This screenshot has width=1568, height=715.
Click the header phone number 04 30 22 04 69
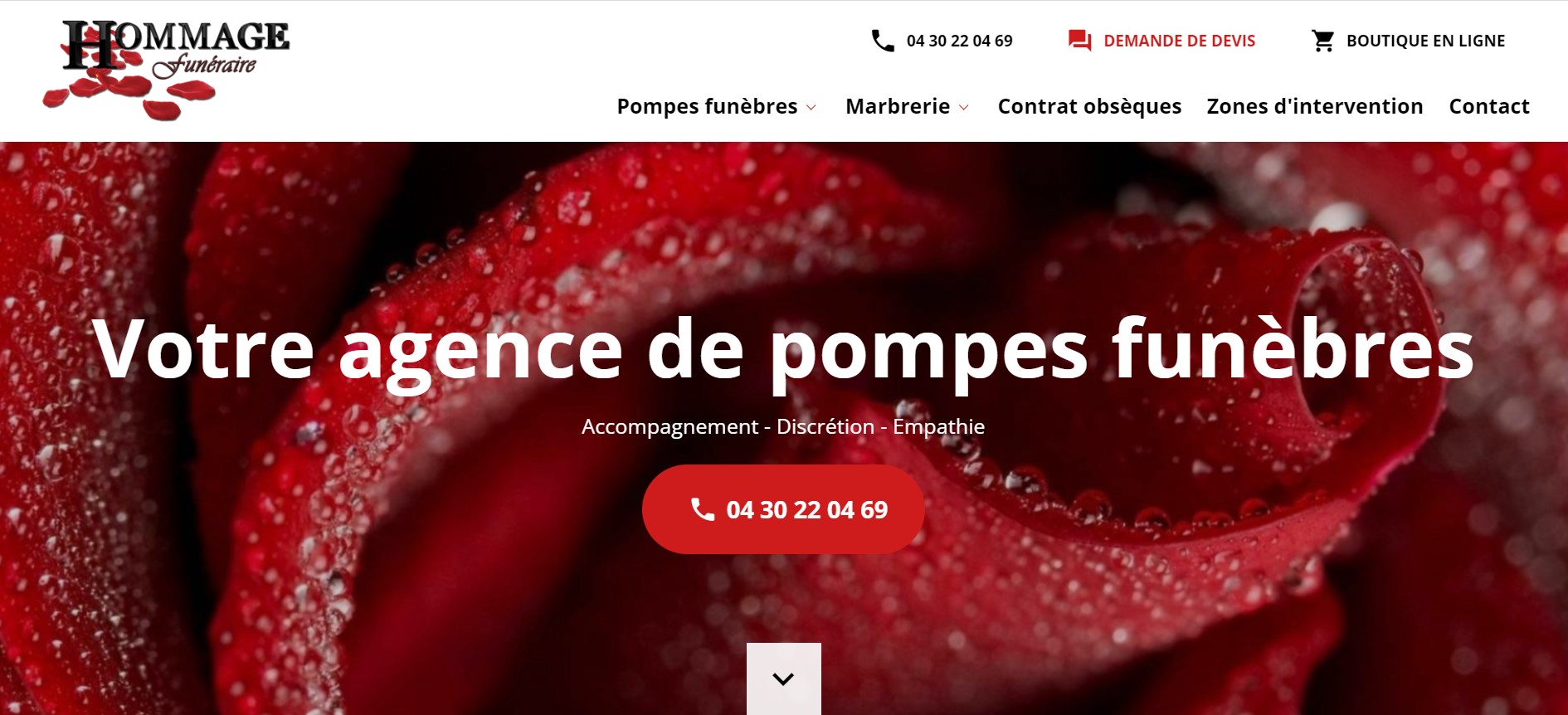(959, 41)
